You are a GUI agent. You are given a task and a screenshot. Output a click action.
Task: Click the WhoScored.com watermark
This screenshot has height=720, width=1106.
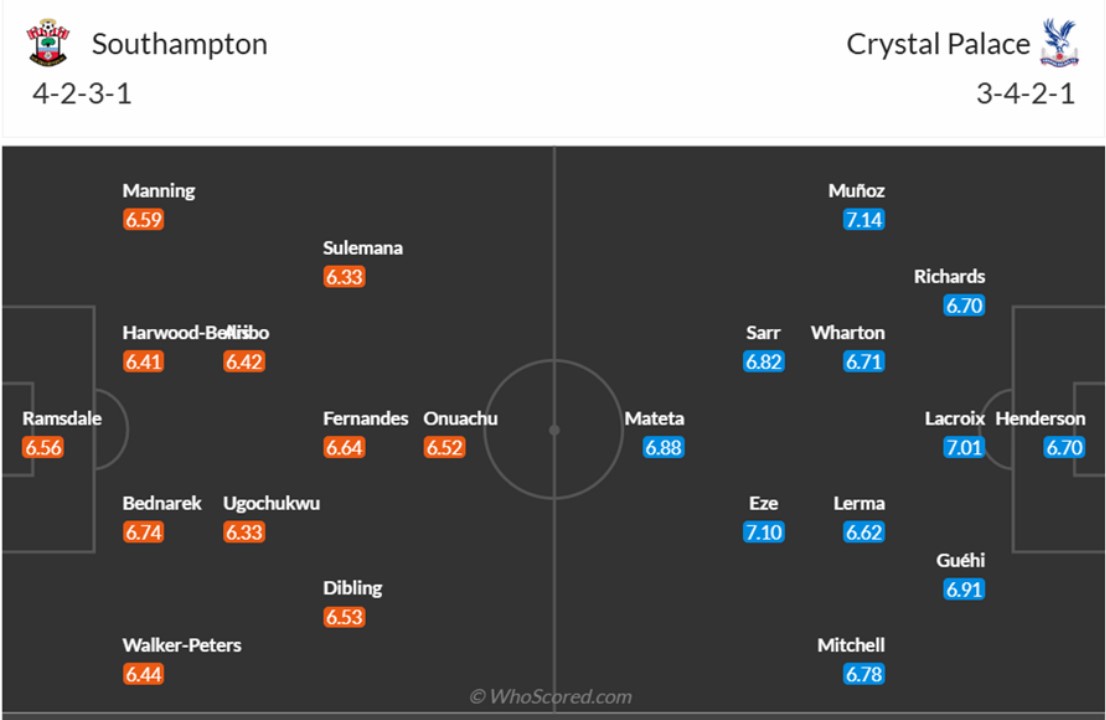click(551, 696)
